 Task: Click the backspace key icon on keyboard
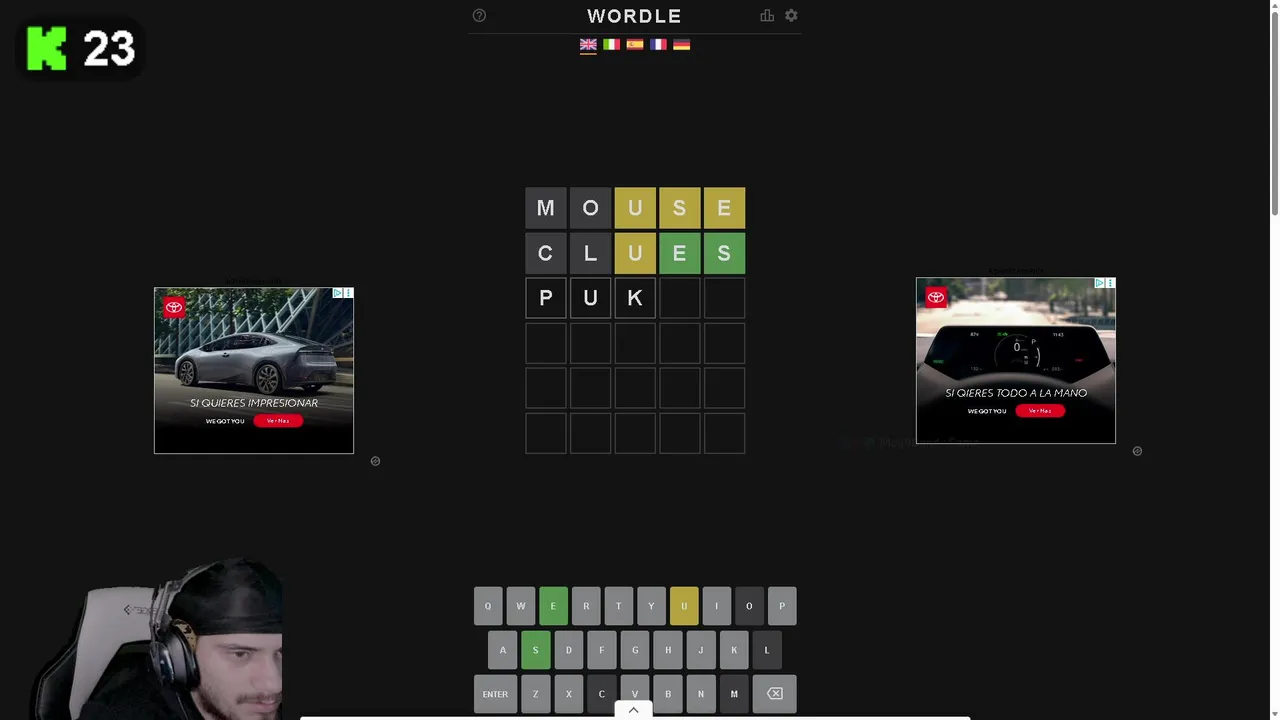pos(775,693)
